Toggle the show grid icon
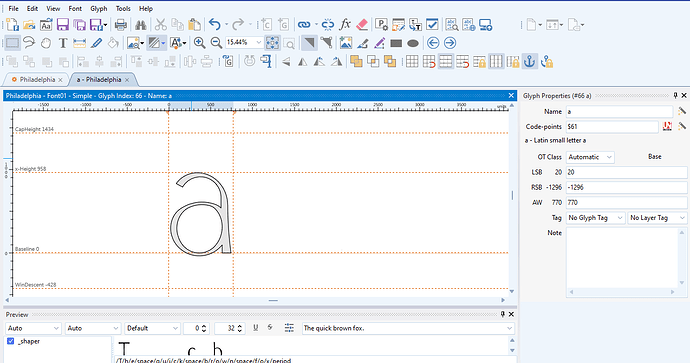690x363 pixels. [412, 61]
